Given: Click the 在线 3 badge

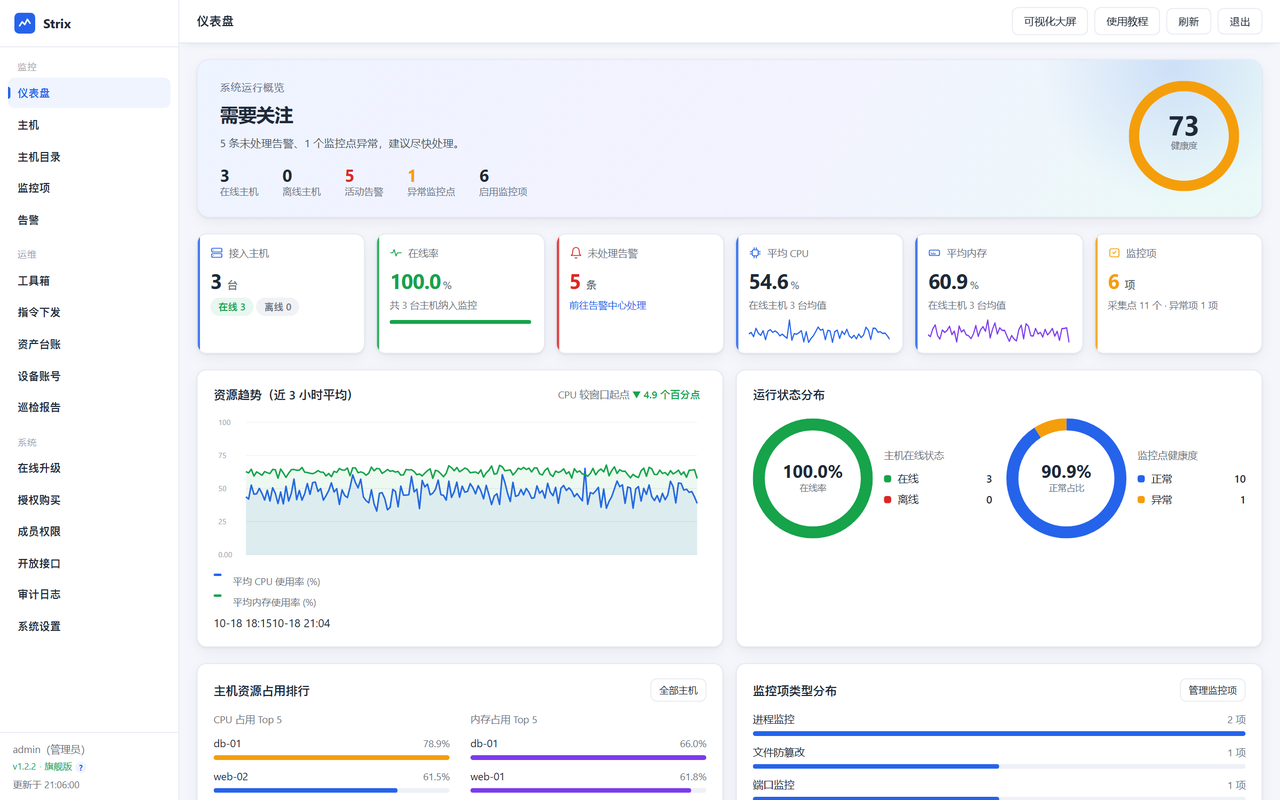Looking at the screenshot, I should click(x=232, y=307).
